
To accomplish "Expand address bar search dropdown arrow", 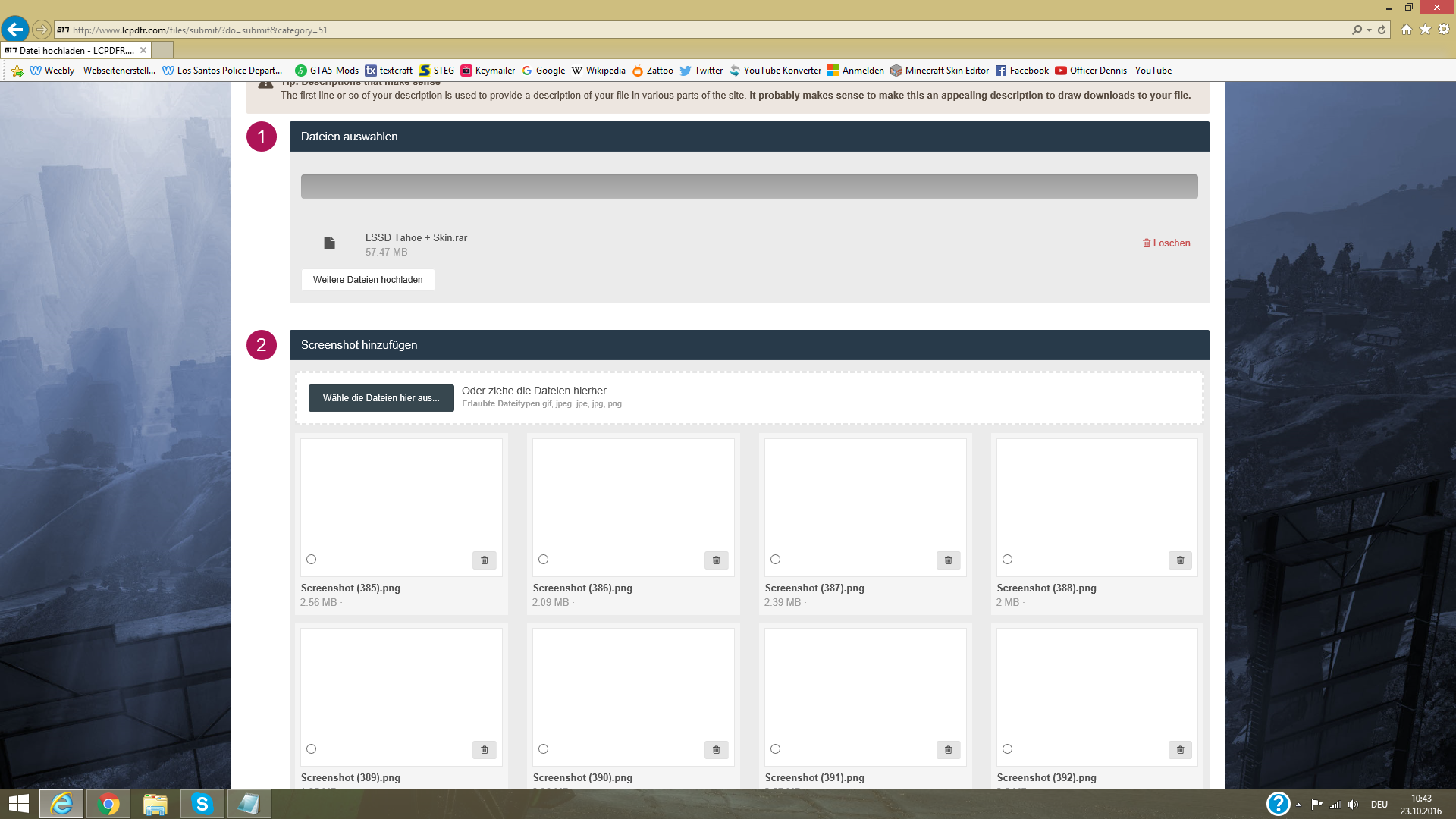I will tap(1369, 30).
